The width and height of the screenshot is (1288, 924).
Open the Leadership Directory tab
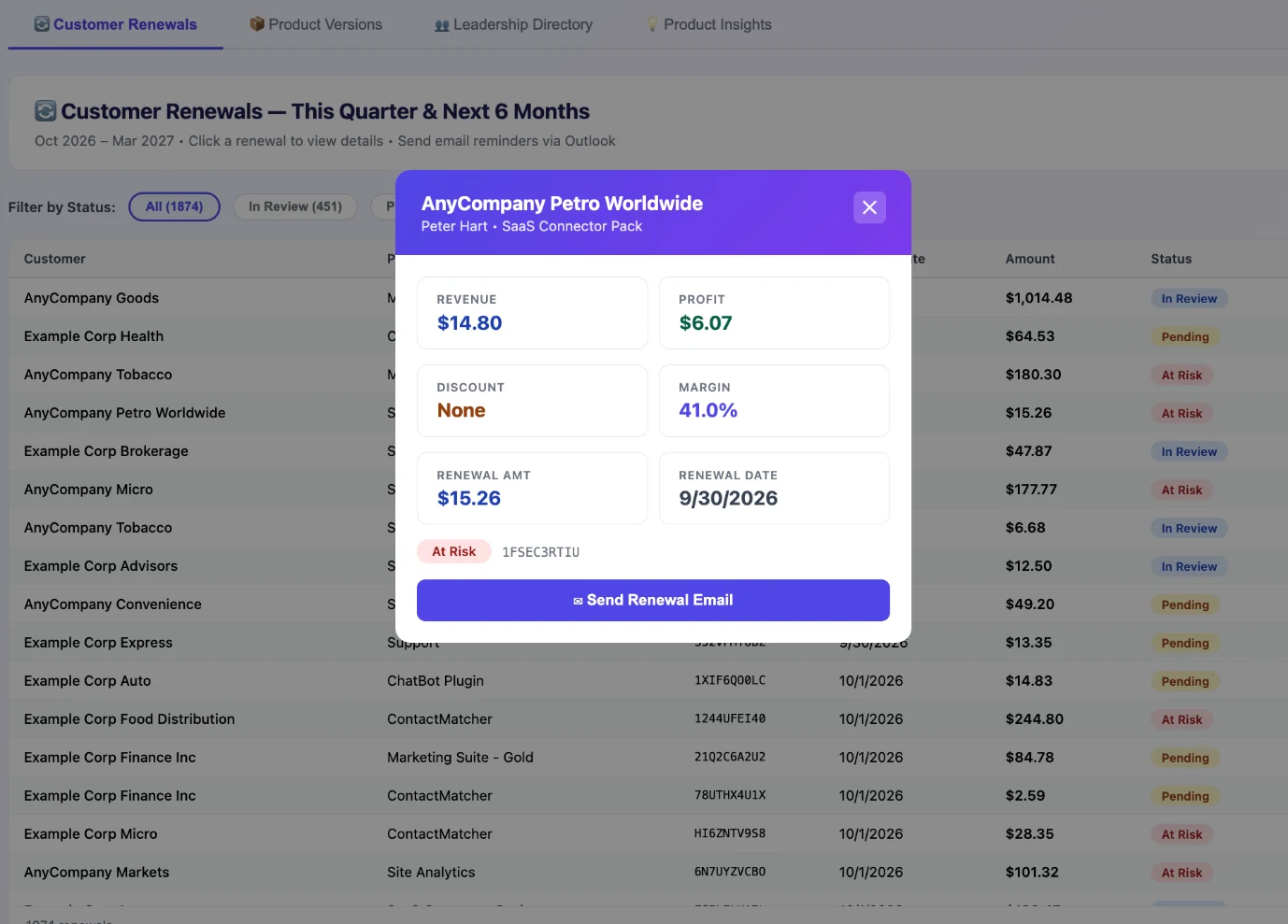[513, 24]
